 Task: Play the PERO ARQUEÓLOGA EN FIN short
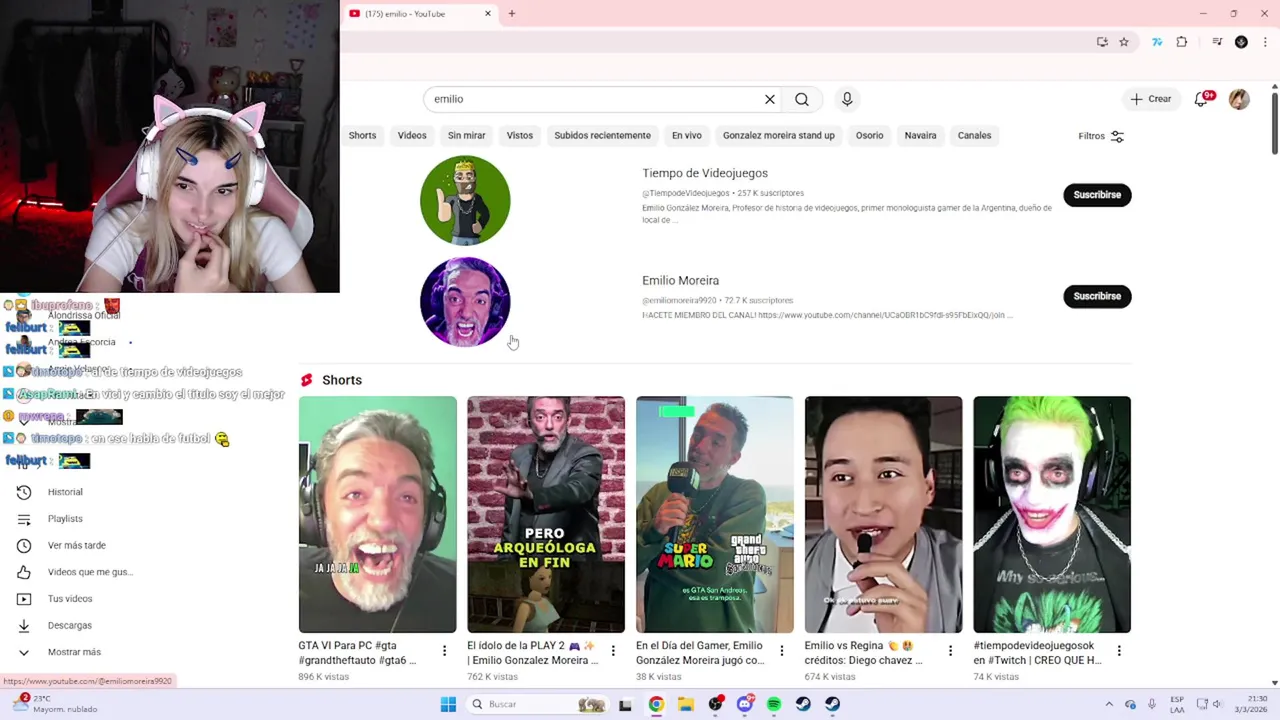pyautogui.click(x=546, y=514)
